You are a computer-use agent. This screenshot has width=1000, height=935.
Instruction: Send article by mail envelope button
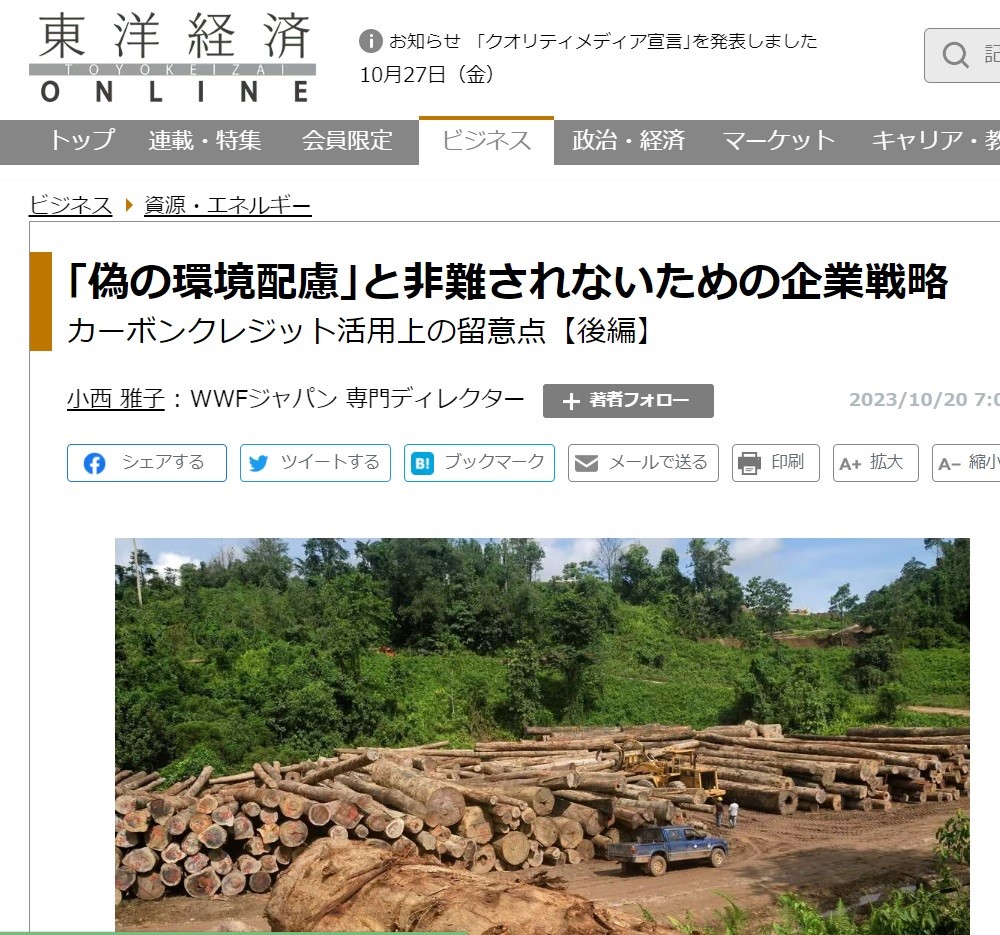643,462
